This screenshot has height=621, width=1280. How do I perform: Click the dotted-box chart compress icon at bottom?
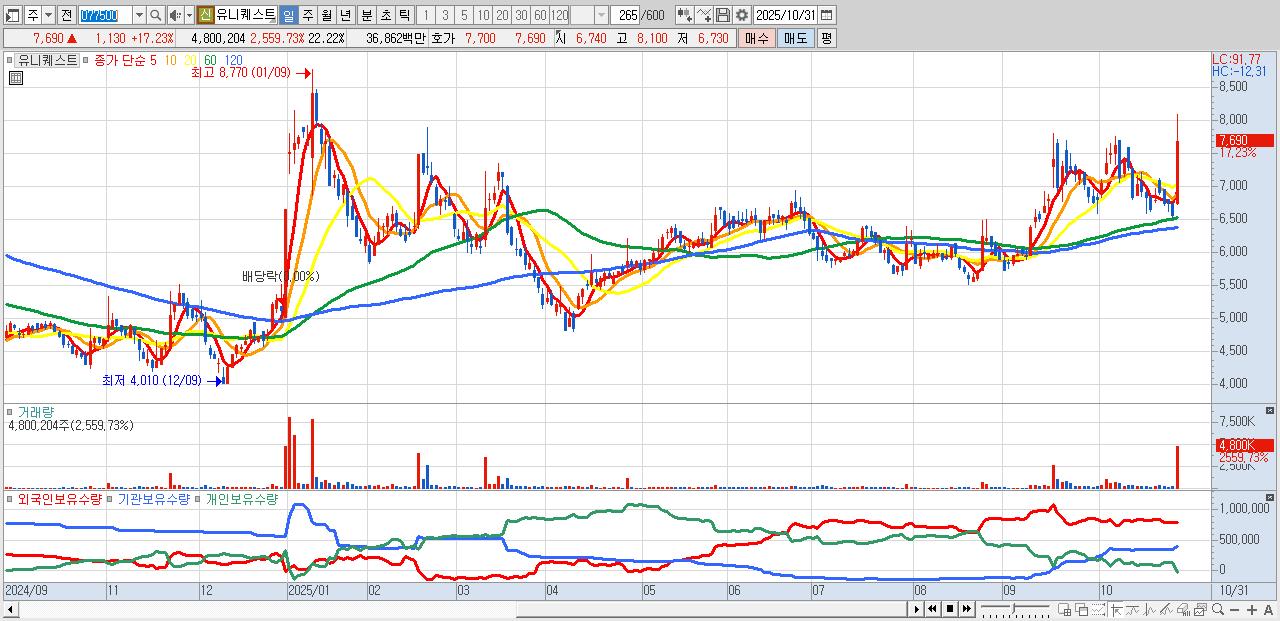[1098, 610]
